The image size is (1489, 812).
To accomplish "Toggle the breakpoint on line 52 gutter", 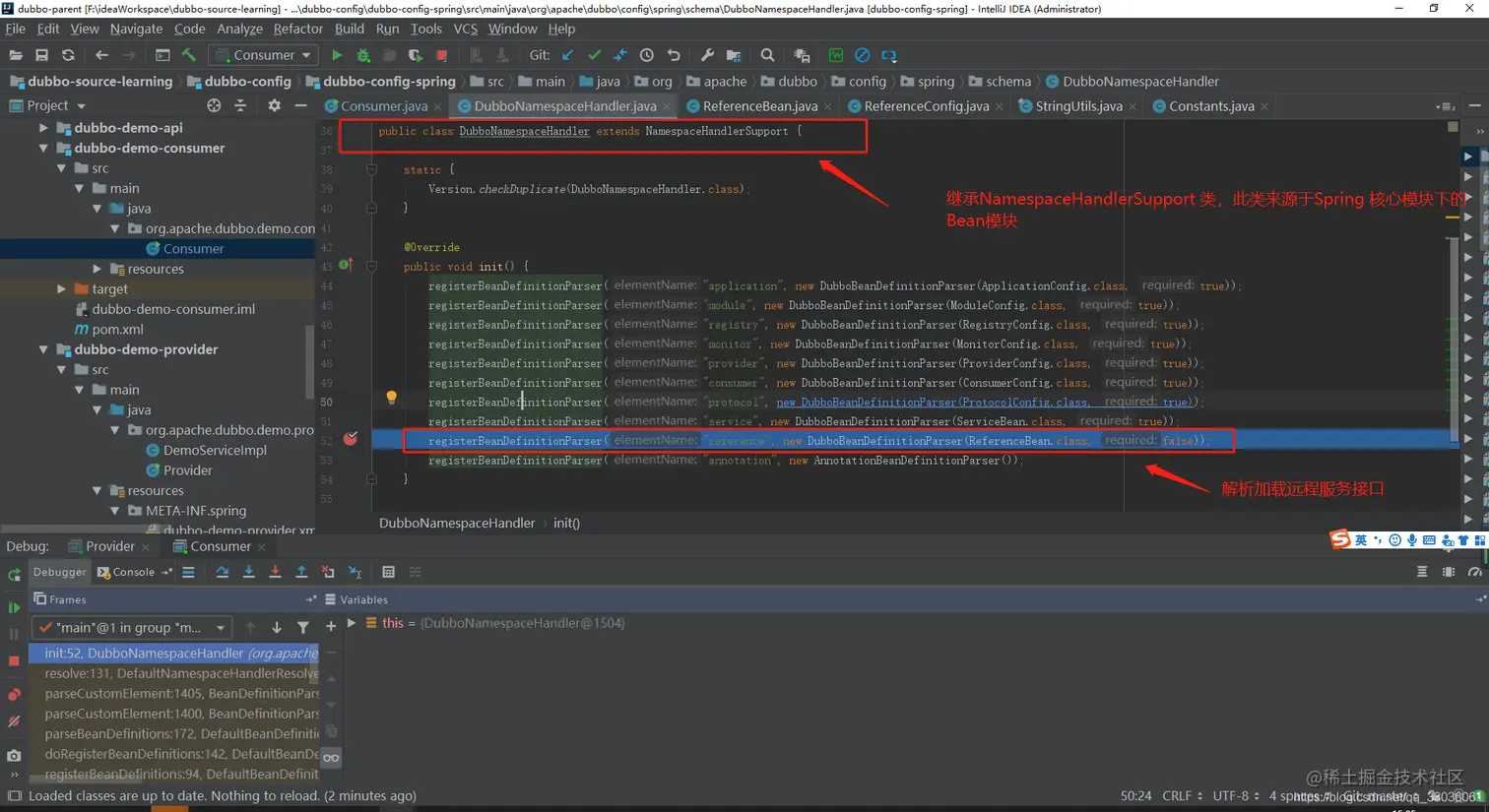I will click(x=351, y=439).
